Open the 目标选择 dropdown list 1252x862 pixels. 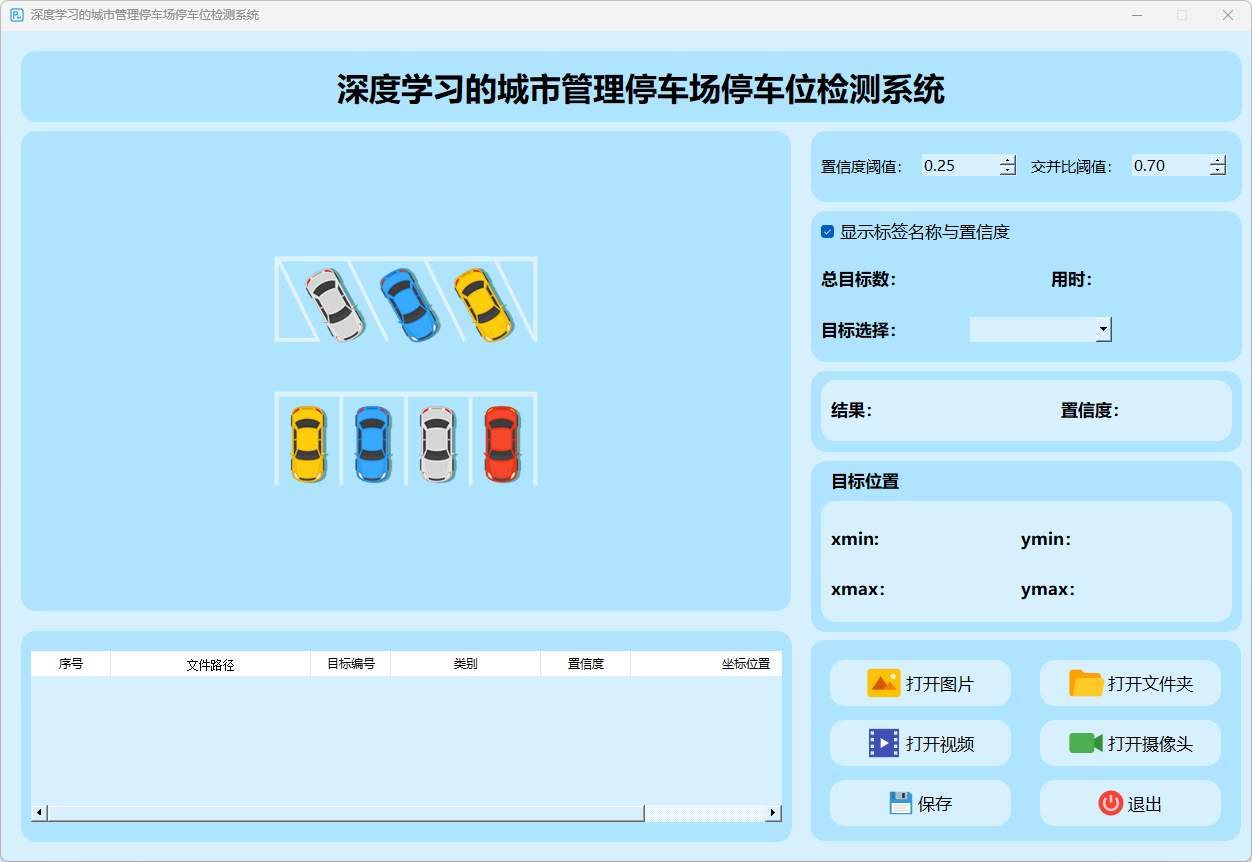click(x=1103, y=329)
